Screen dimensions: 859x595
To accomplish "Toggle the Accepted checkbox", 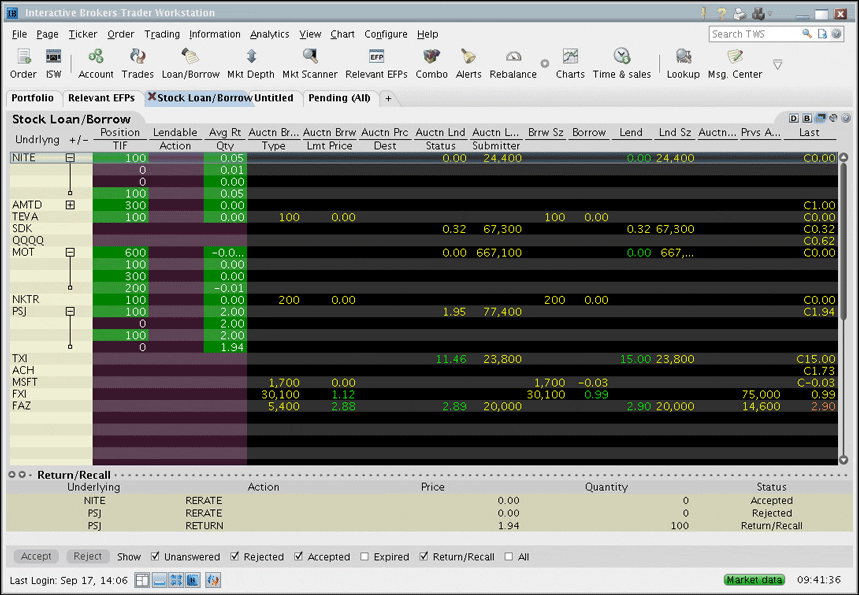I will pyautogui.click(x=299, y=556).
